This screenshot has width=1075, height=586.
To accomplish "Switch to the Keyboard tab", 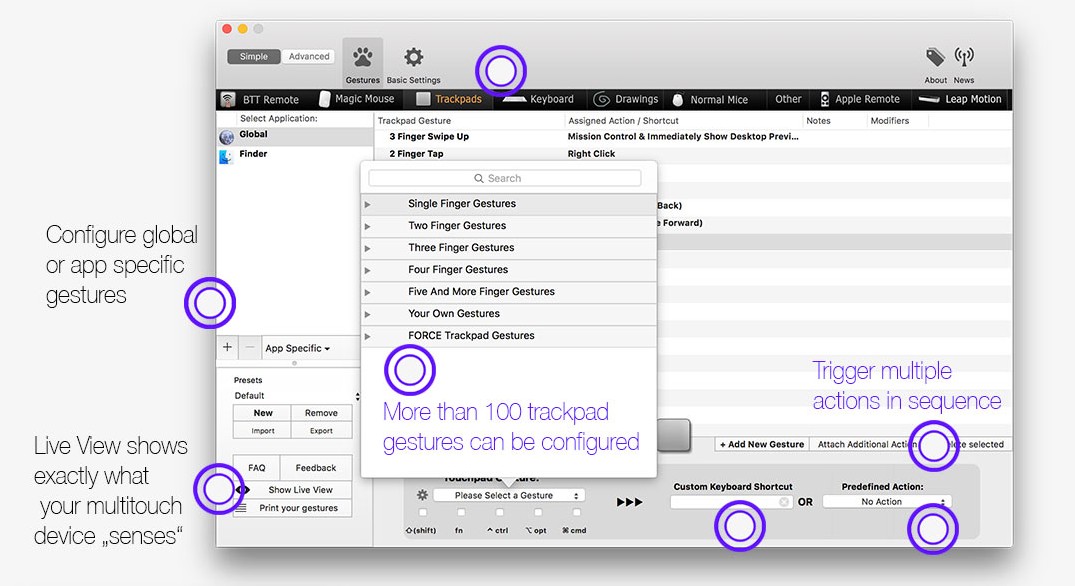I will tap(539, 99).
